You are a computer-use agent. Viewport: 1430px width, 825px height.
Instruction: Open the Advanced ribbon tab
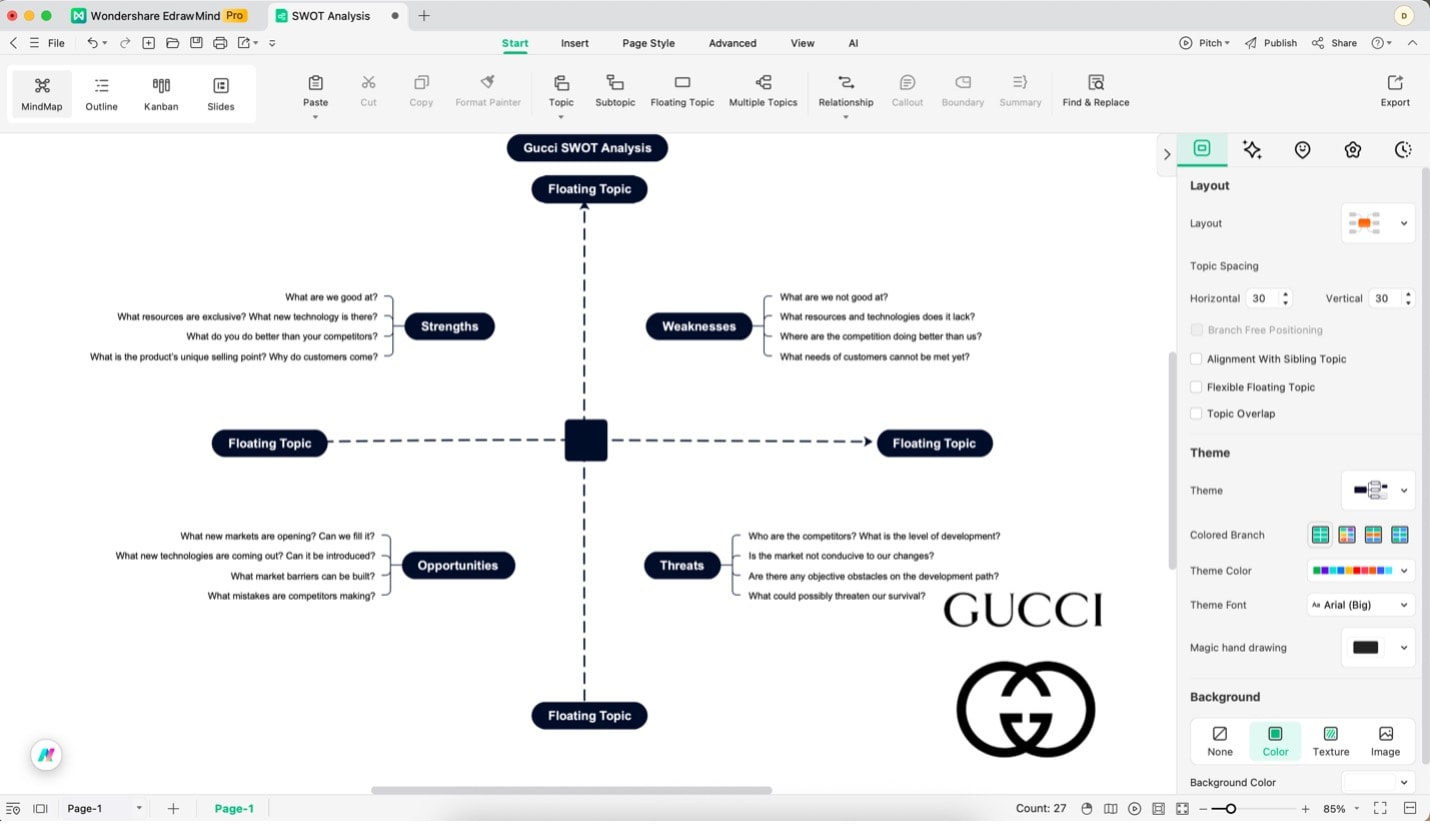click(x=732, y=43)
